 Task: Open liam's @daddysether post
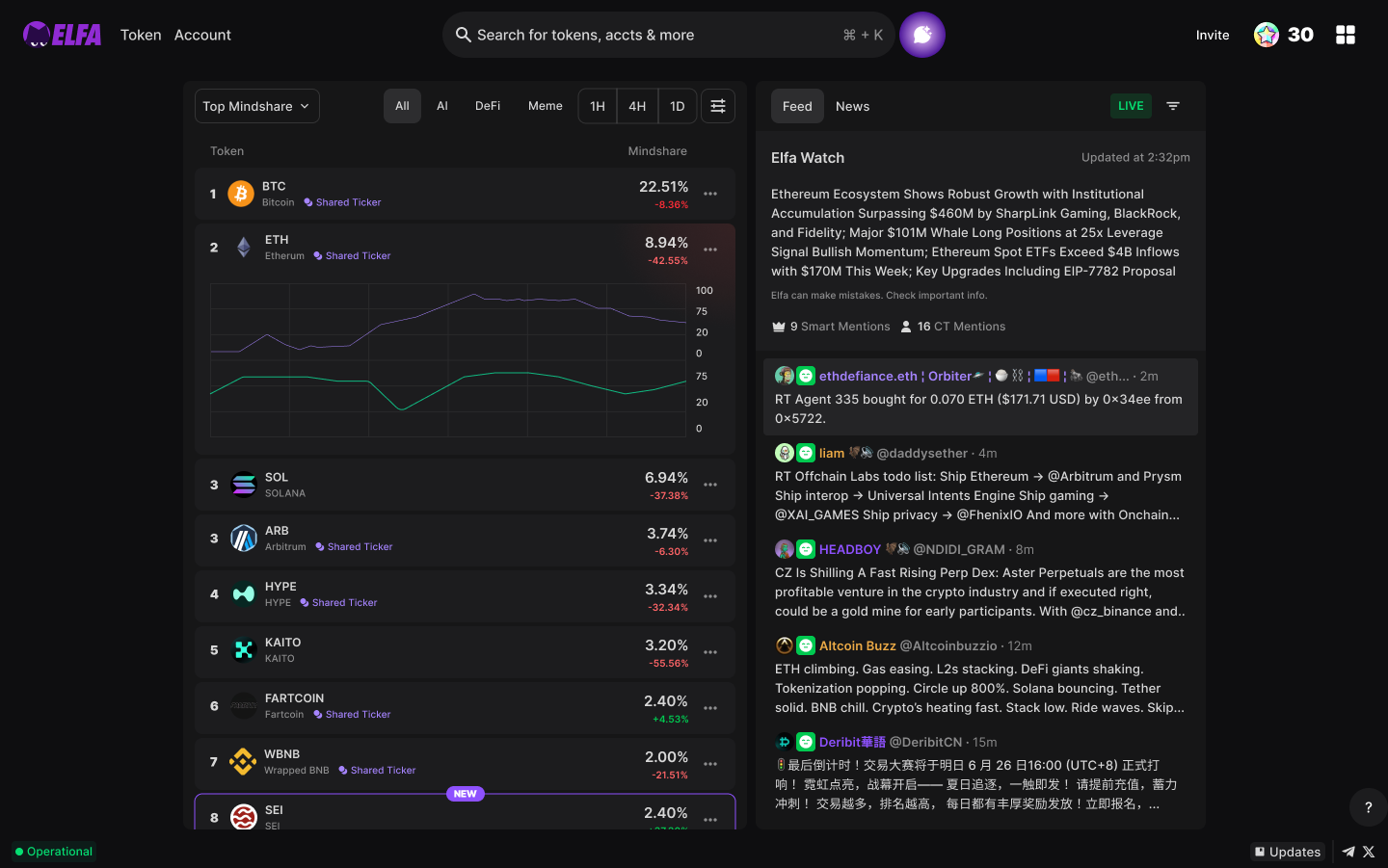point(980,484)
